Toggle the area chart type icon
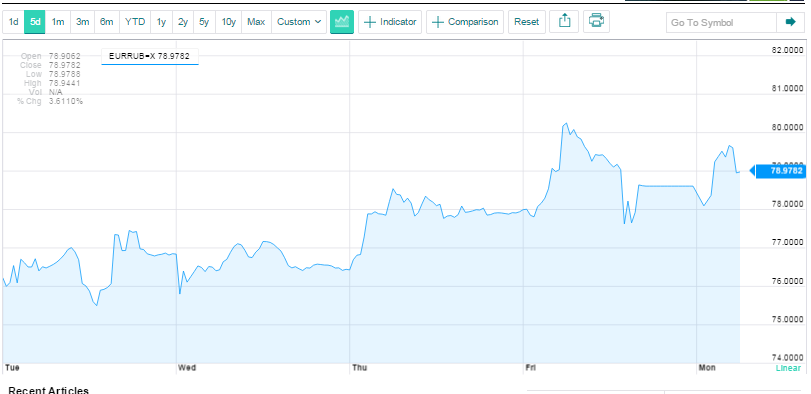The image size is (811, 394). coord(342,22)
